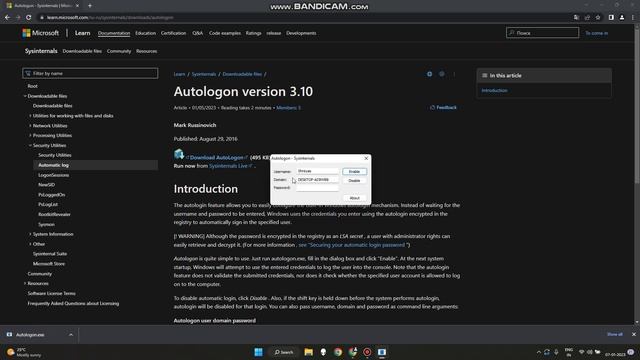Click the translate page icon in address bar

click(x=576, y=18)
